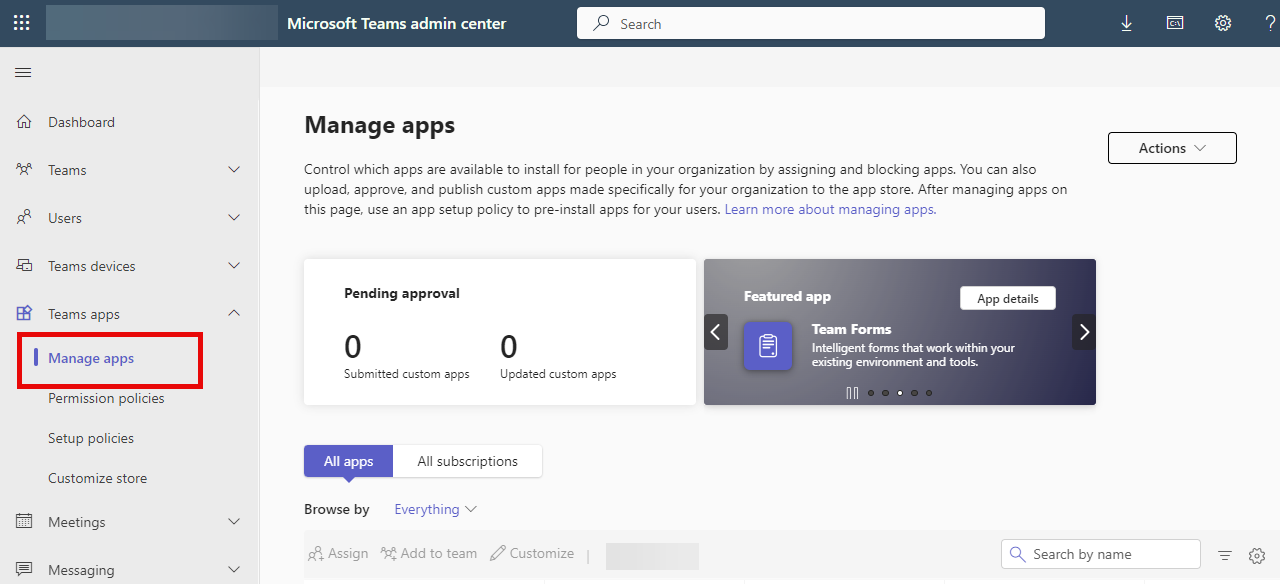Screen dimensions: 1280x584
Task: Click Submitted custom apps count
Action: [352, 347]
